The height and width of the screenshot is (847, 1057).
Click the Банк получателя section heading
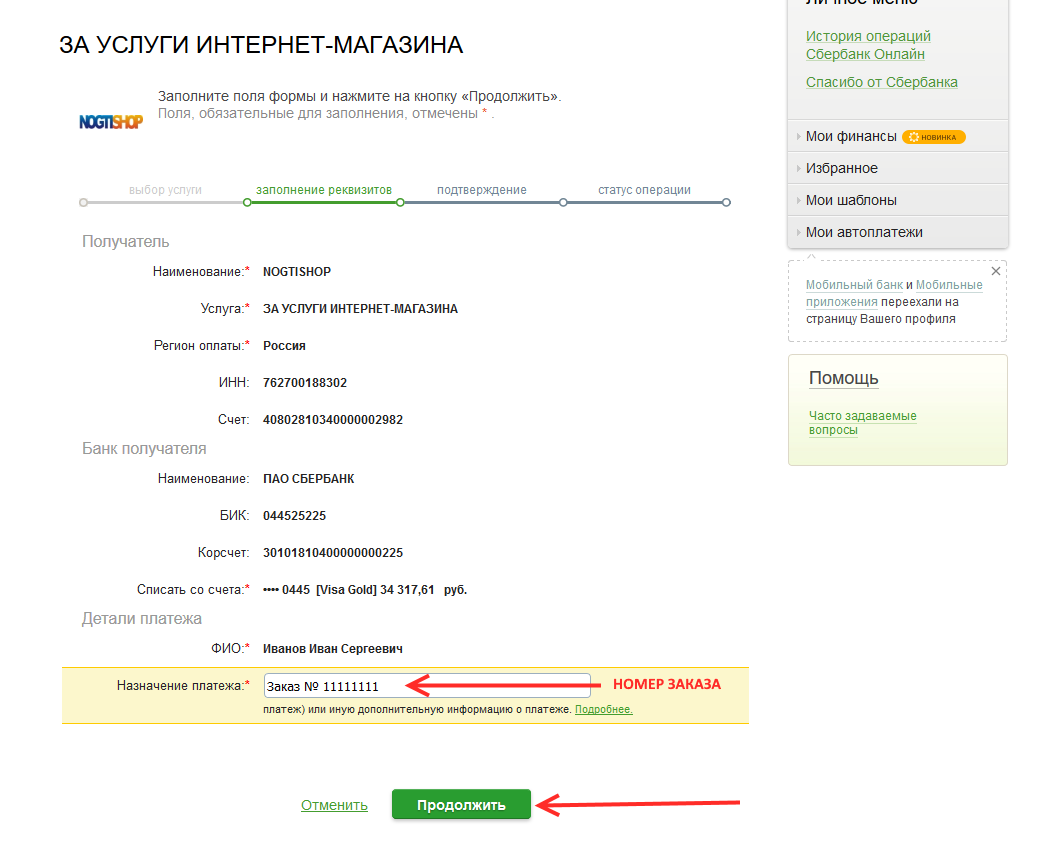coord(144,448)
